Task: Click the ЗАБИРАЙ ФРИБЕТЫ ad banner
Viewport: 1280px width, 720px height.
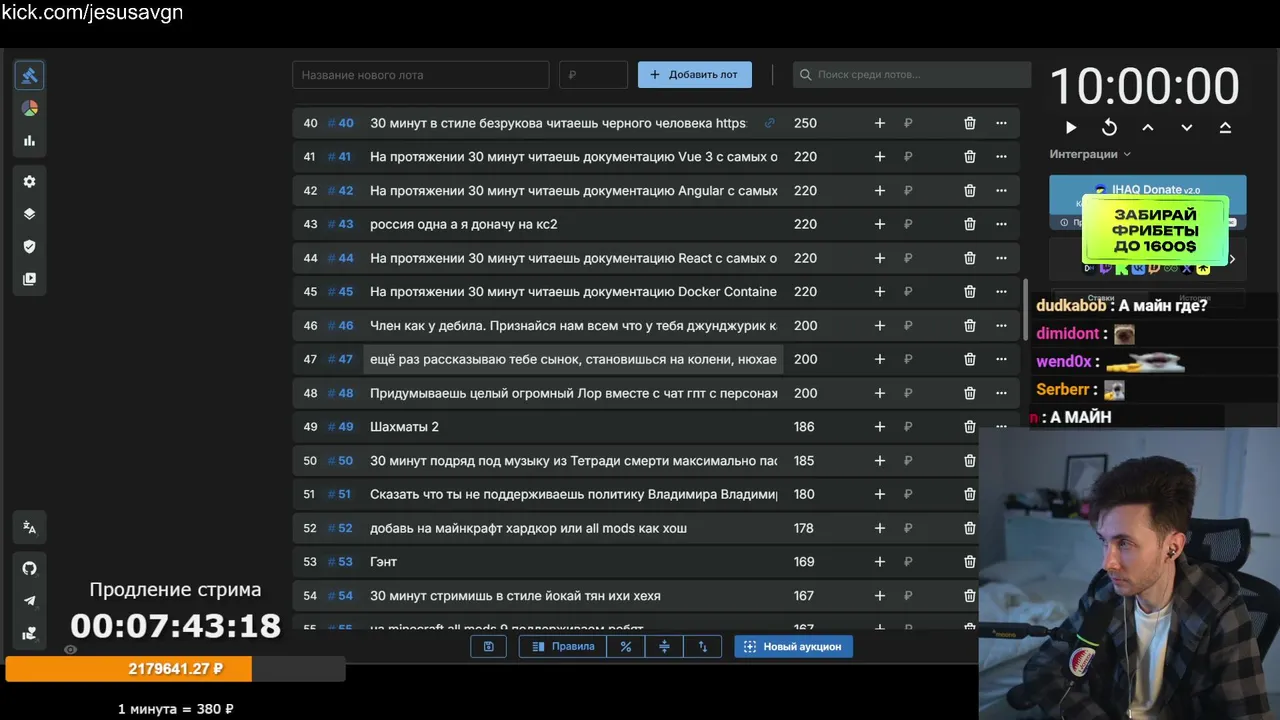Action: 1155,229
